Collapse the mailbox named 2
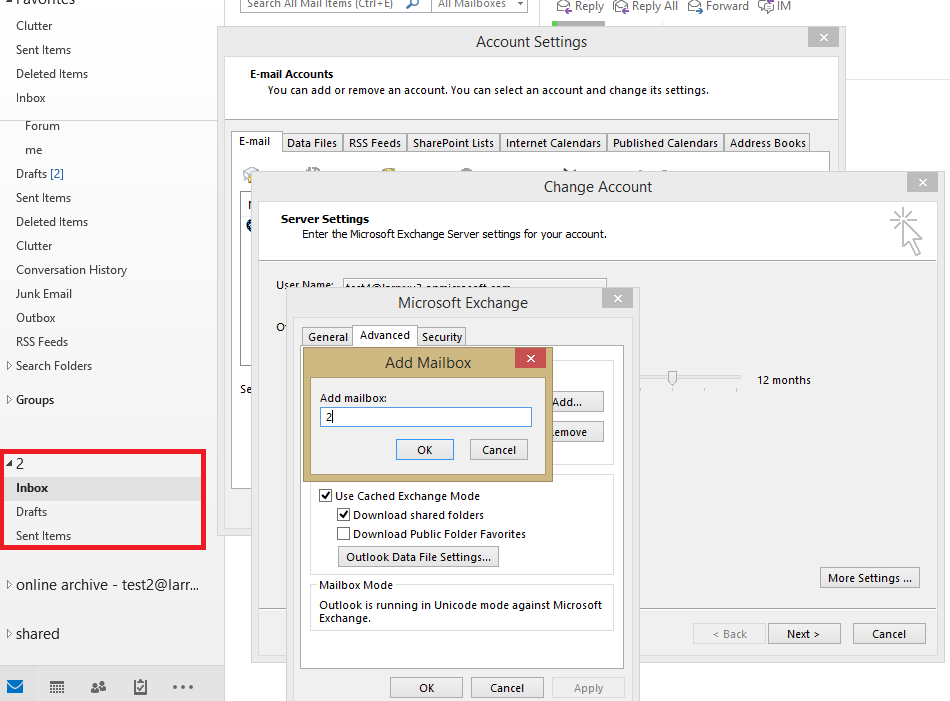The height and width of the screenshot is (701, 950). [x=9, y=463]
